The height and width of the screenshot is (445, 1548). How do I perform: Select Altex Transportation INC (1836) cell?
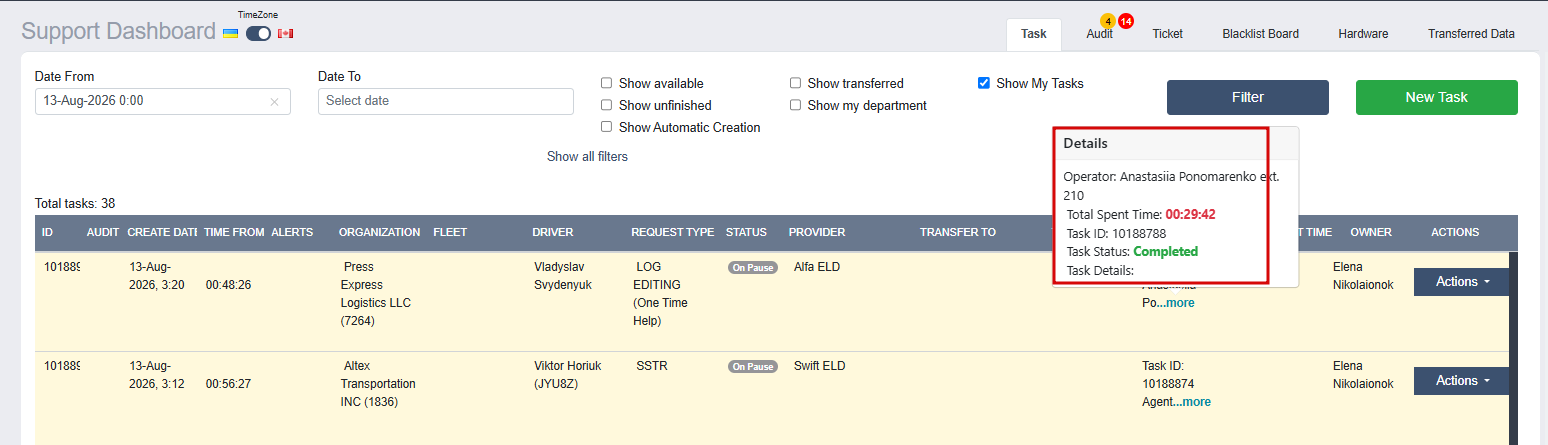click(378, 384)
